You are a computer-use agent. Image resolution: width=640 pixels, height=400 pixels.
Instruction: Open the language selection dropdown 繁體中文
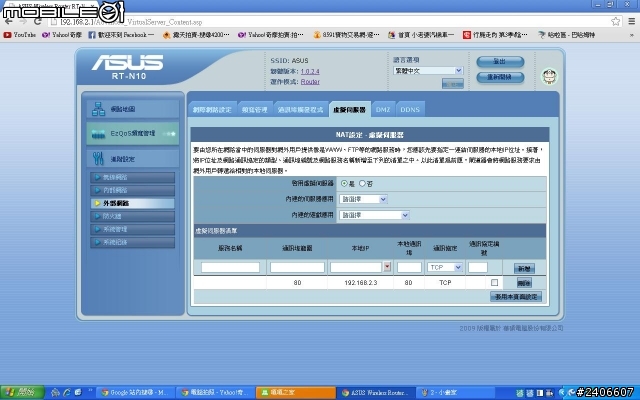428,71
